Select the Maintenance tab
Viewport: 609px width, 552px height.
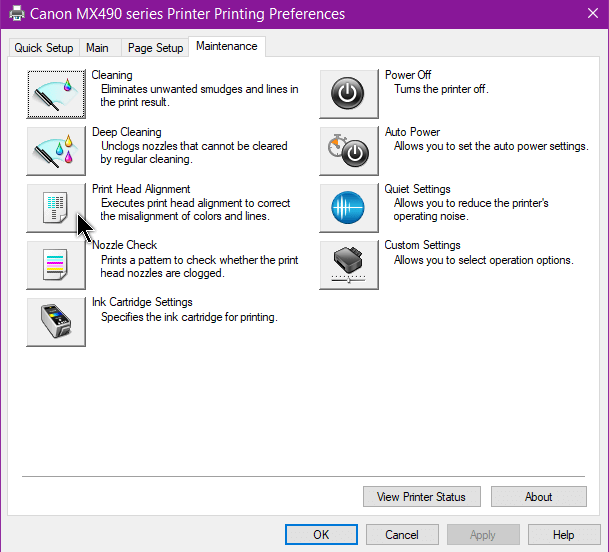(227, 46)
